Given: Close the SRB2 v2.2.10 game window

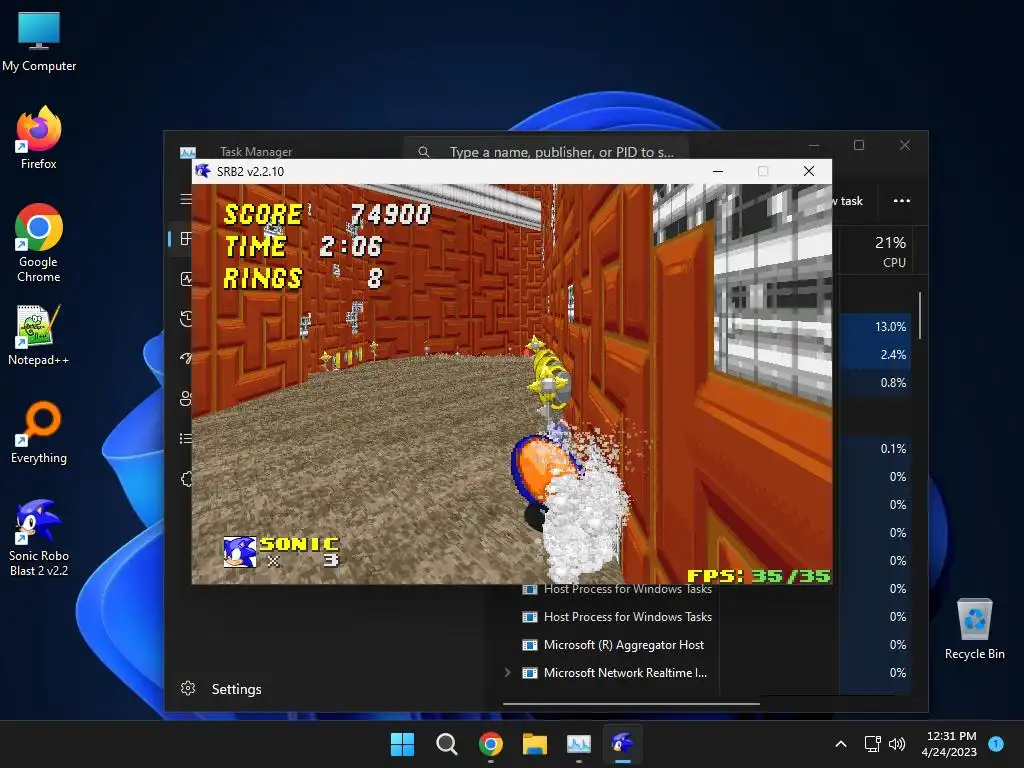Looking at the screenshot, I should 808,171.
